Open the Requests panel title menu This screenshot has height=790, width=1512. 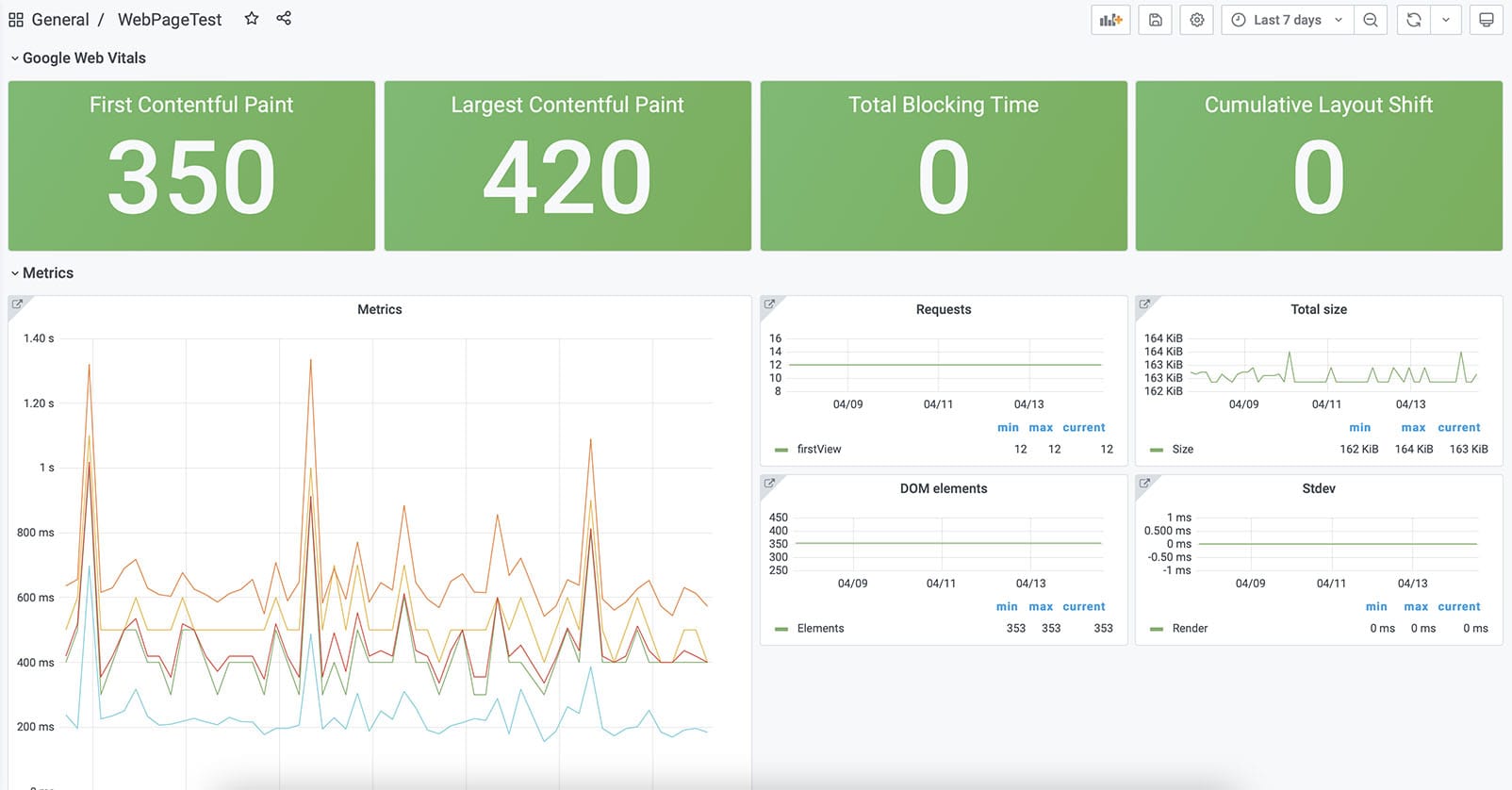(x=944, y=309)
